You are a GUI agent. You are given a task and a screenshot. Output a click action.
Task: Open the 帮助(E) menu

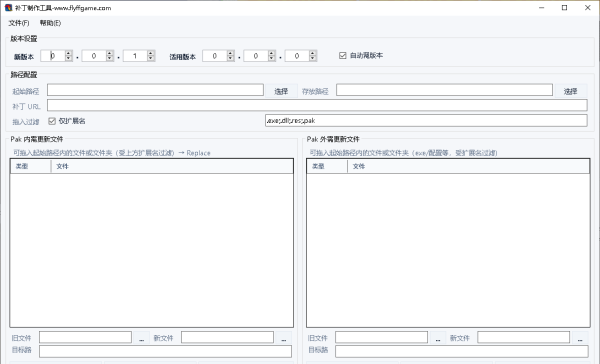point(51,23)
